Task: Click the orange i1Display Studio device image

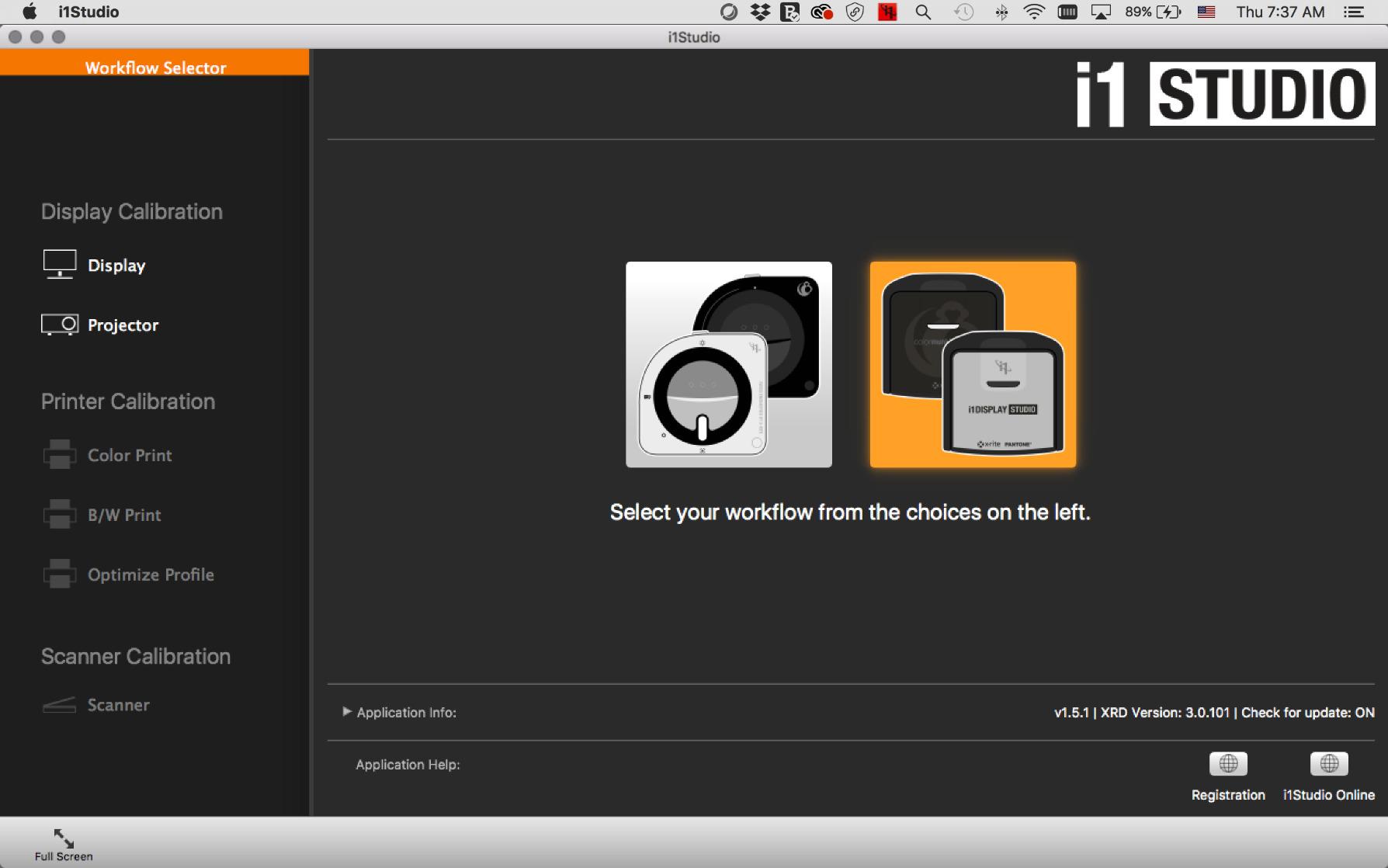Action: coord(973,365)
